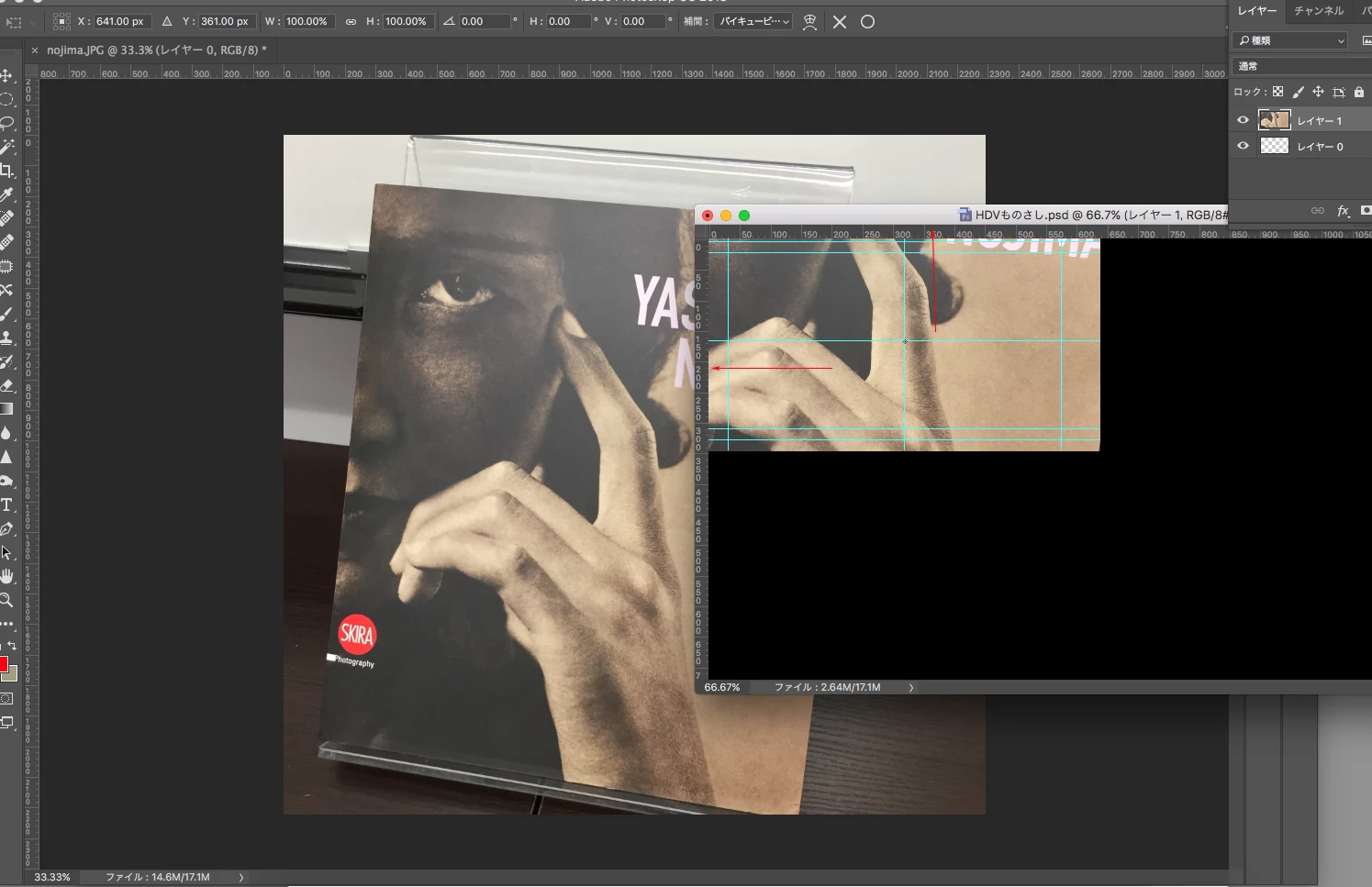The image size is (1372, 887).
Task: Select the レイヤー 1 thumbnail
Action: click(x=1274, y=120)
